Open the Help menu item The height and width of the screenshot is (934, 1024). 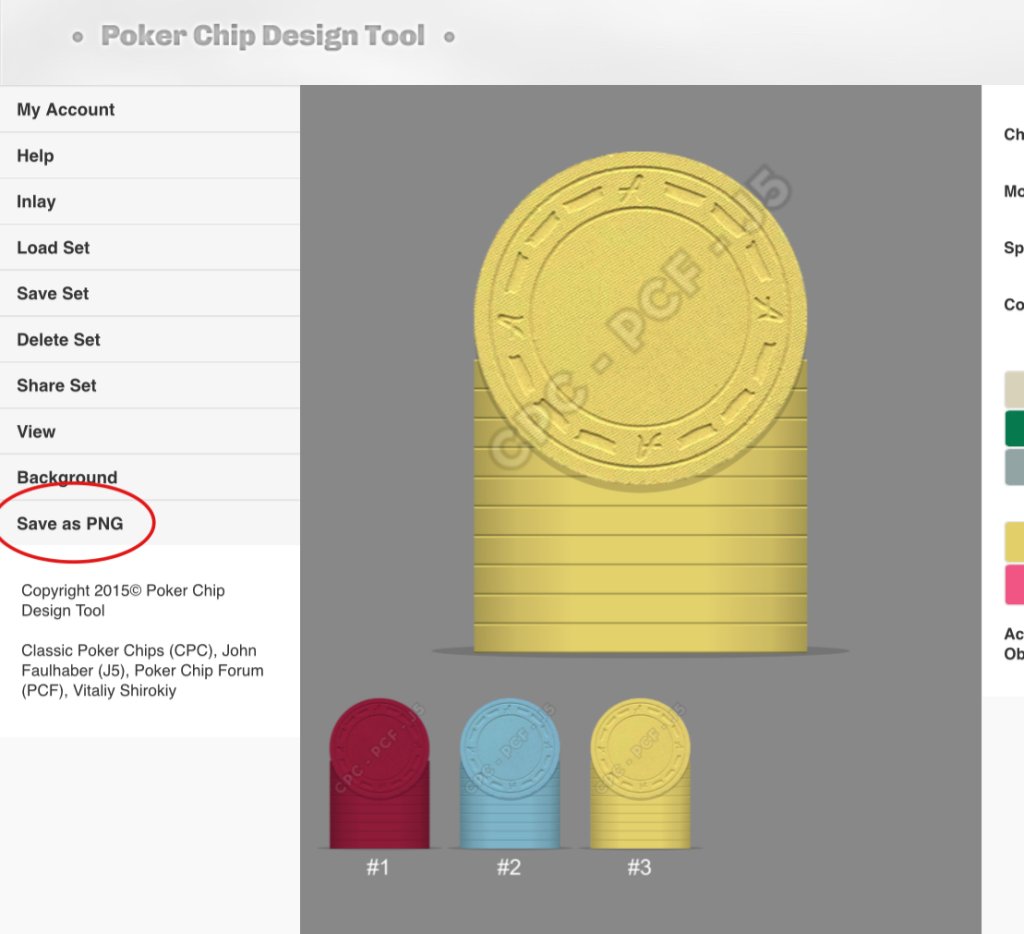coord(36,156)
